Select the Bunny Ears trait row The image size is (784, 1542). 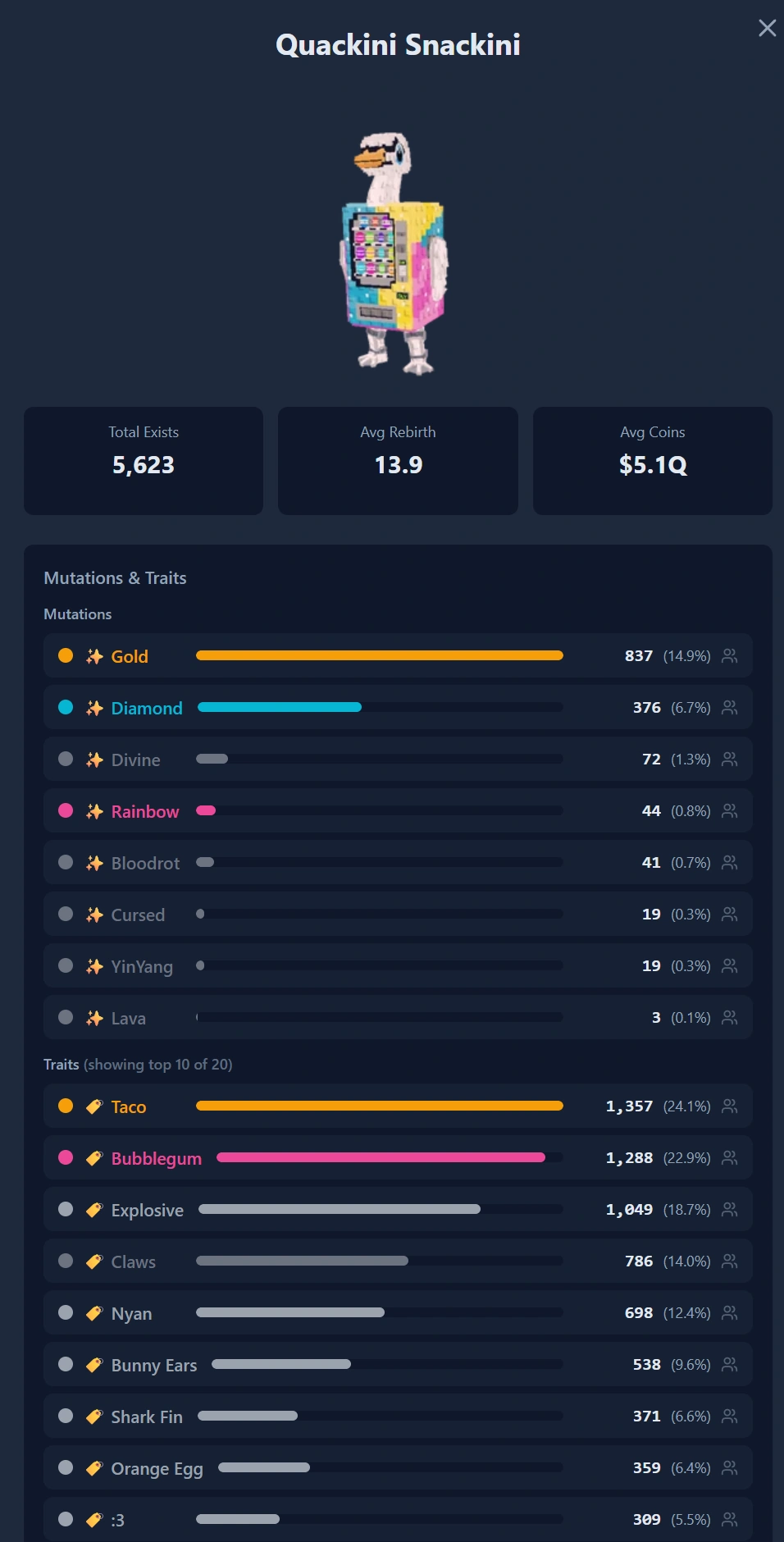398,1364
